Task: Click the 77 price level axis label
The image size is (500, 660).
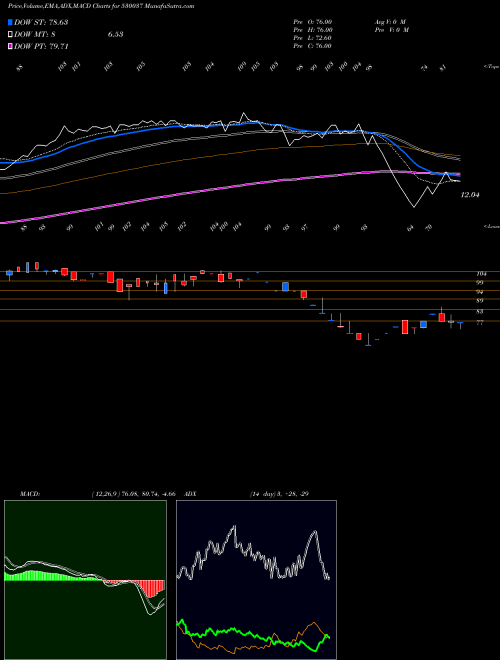Action: [x=479, y=323]
